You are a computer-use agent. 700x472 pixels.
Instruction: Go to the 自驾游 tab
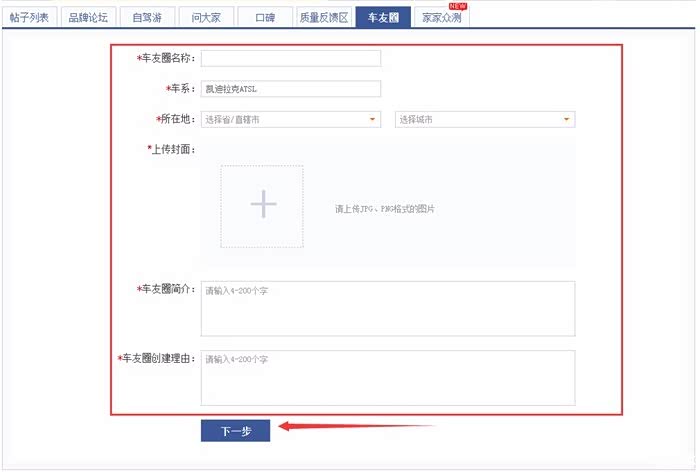tap(147, 18)
